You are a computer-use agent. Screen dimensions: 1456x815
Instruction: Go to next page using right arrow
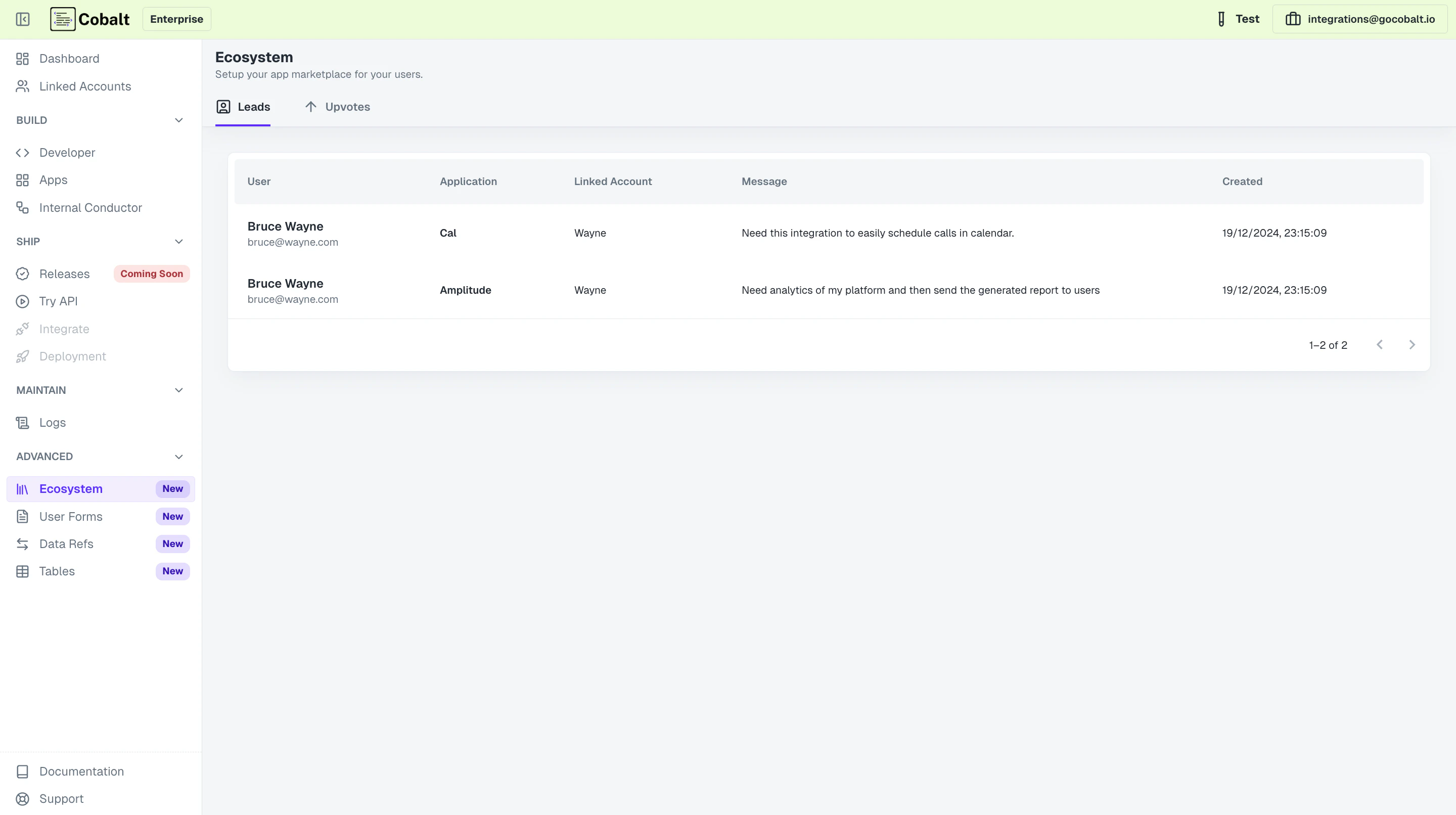click(x=1412, y=345)
